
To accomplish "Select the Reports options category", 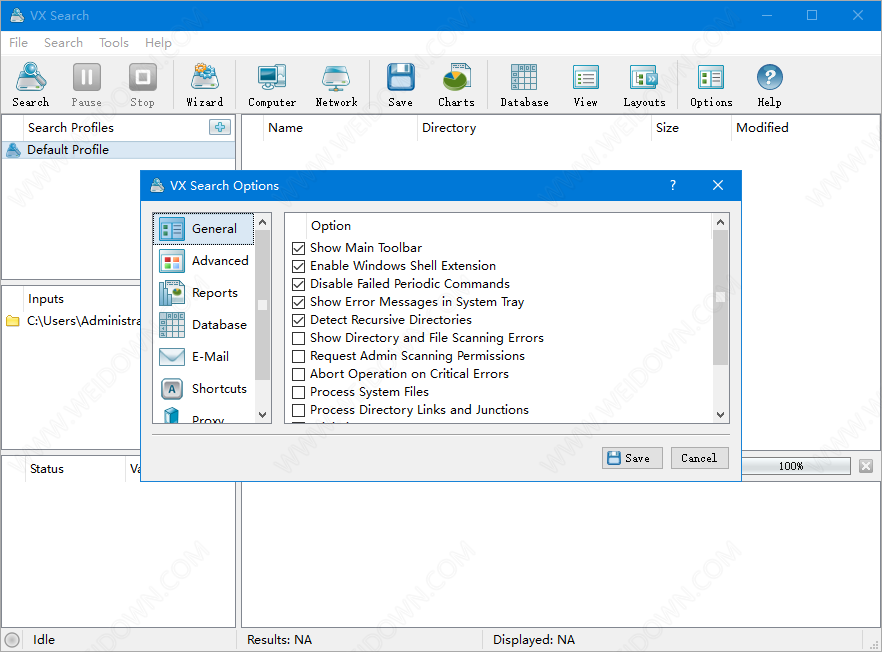I will [204, 293].
